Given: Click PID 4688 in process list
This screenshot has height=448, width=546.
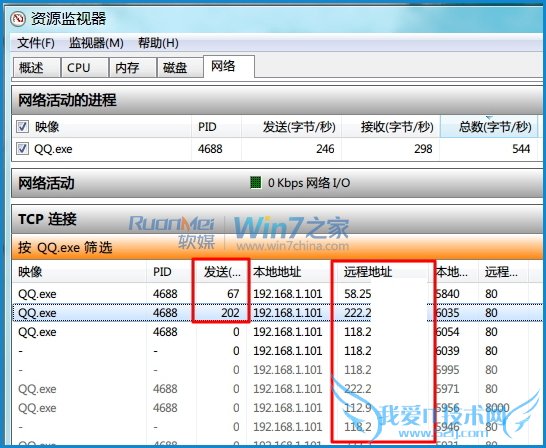Looking at the screenshot, I should point(210,149).
